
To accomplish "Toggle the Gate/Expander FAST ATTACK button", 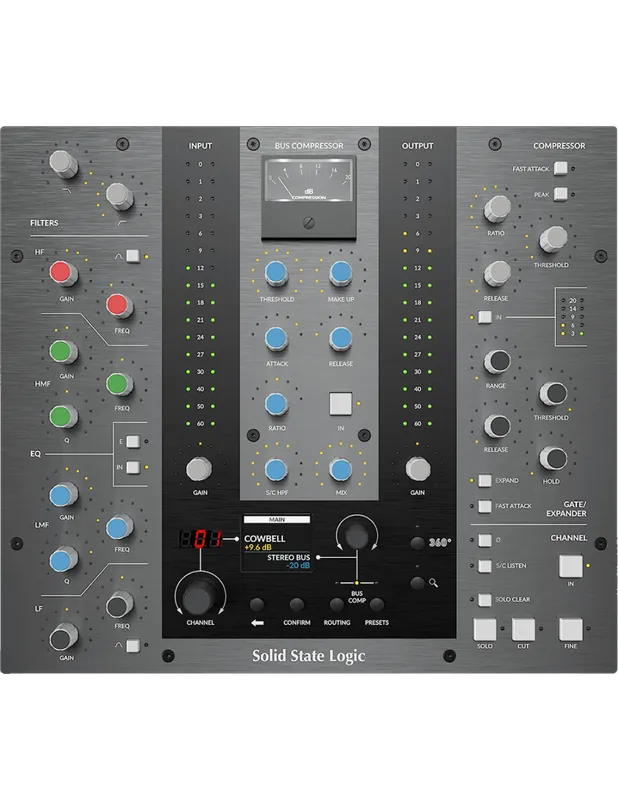I will pos(485,506).
